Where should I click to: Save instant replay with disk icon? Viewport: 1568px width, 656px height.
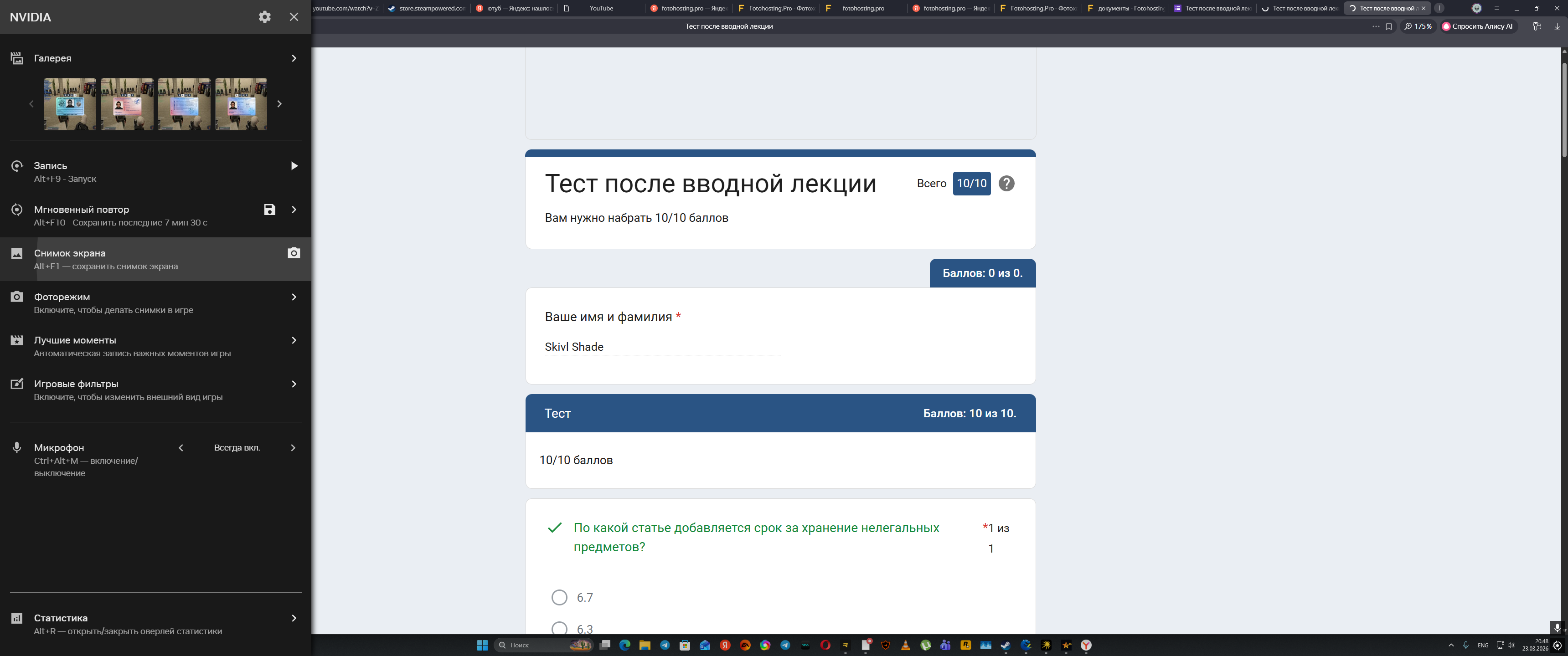point(270,210)
